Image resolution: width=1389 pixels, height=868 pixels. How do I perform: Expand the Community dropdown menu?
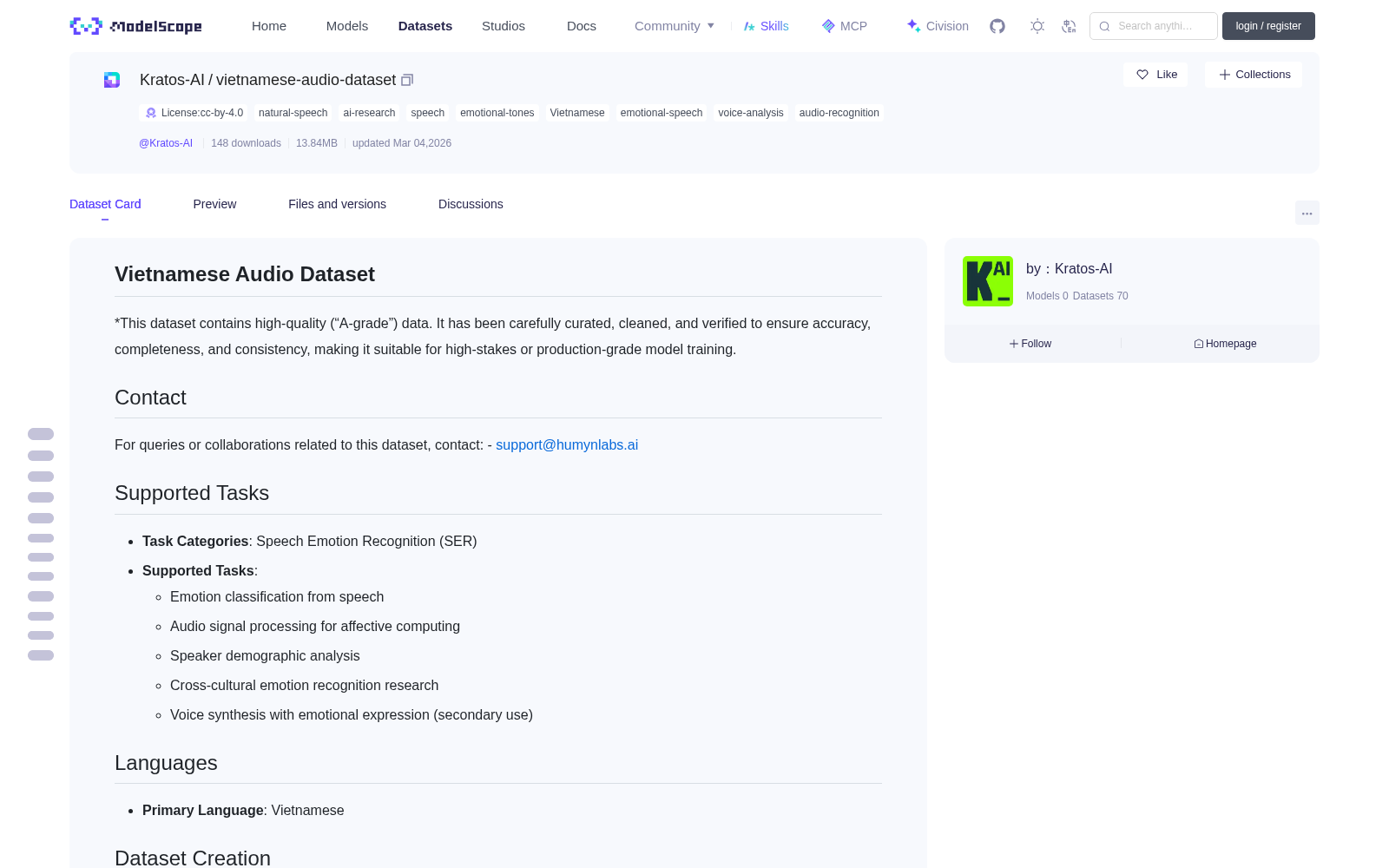pyautogui.click(x=675, y=26)
